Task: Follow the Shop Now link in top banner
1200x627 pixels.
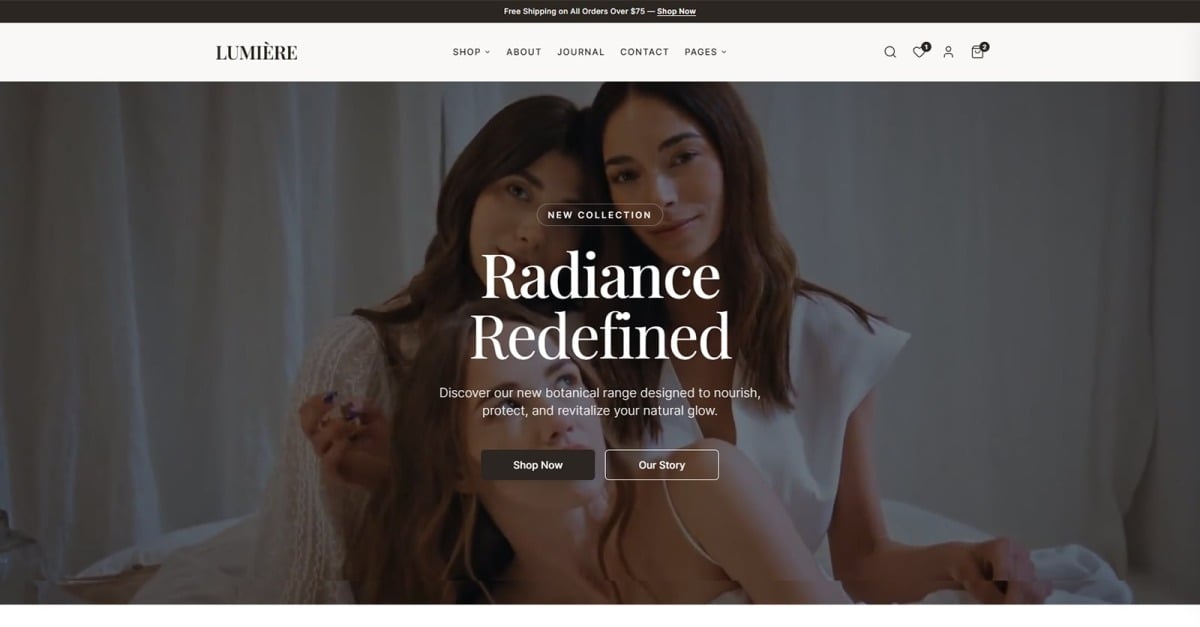Action: [x=676, y=12]
